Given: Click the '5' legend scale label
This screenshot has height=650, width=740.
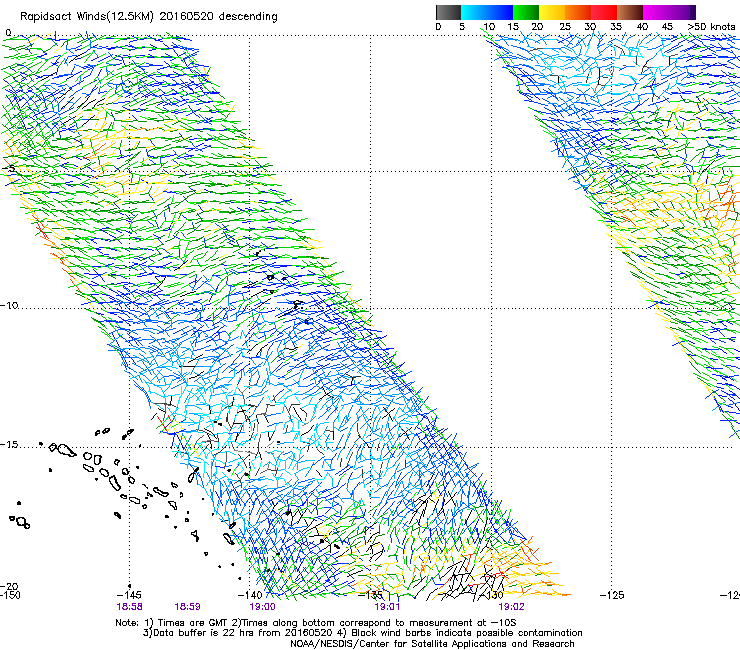Looking at the screenshot, I should [462, 26].
